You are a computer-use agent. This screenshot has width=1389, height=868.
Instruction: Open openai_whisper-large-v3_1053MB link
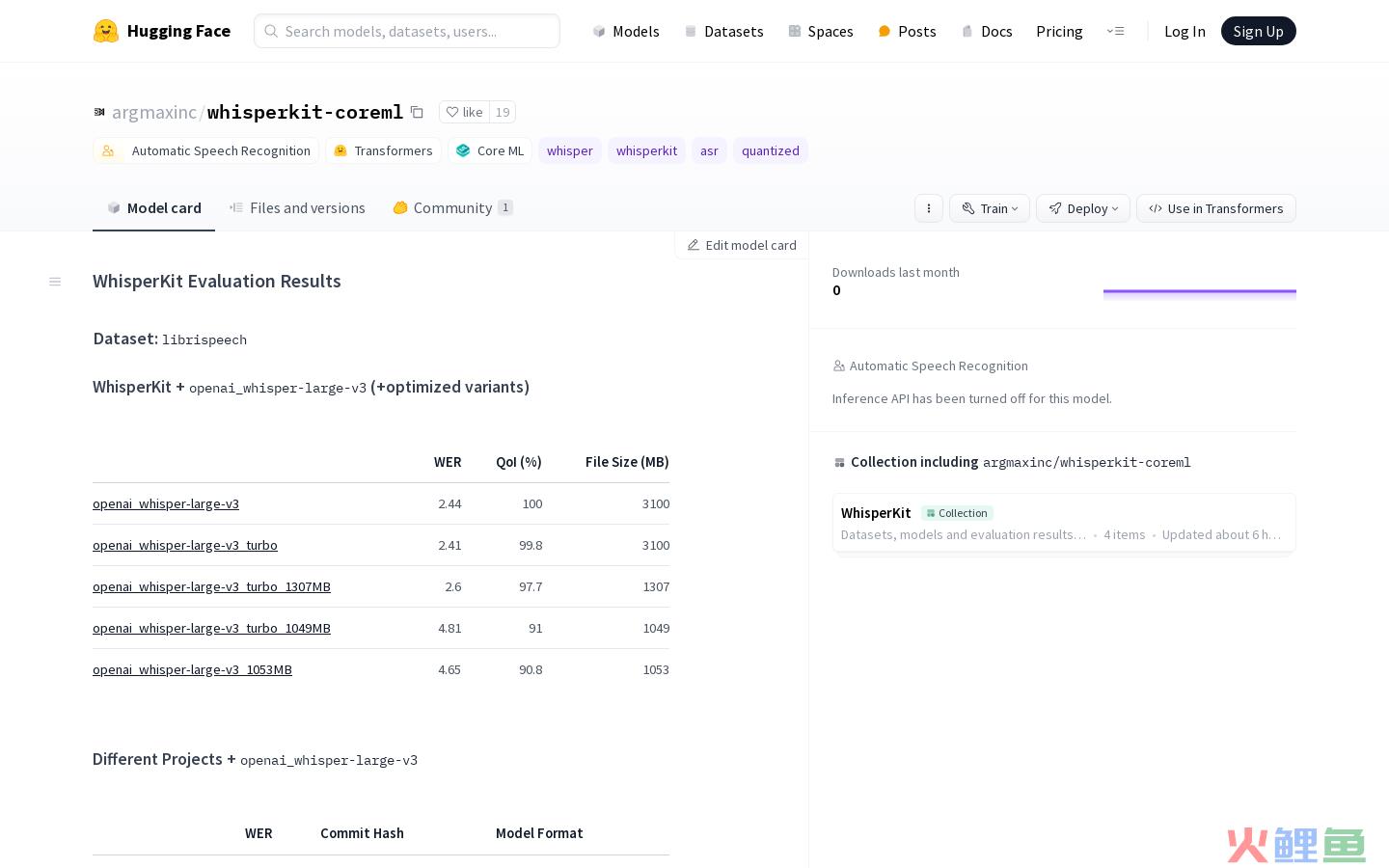coord(192,669)
